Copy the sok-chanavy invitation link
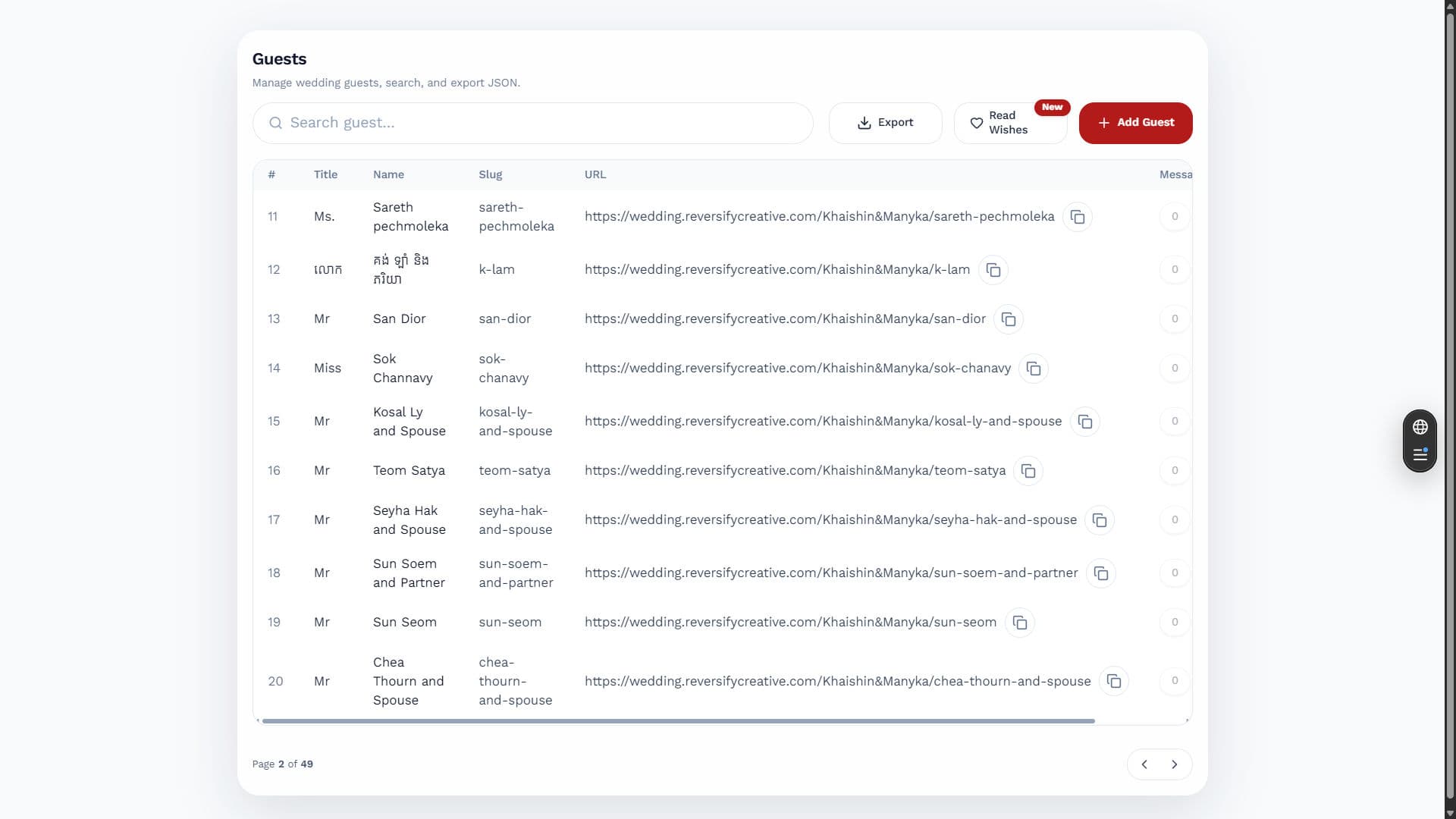This screenshot has width=1456, height=819. coord(1034,369)
